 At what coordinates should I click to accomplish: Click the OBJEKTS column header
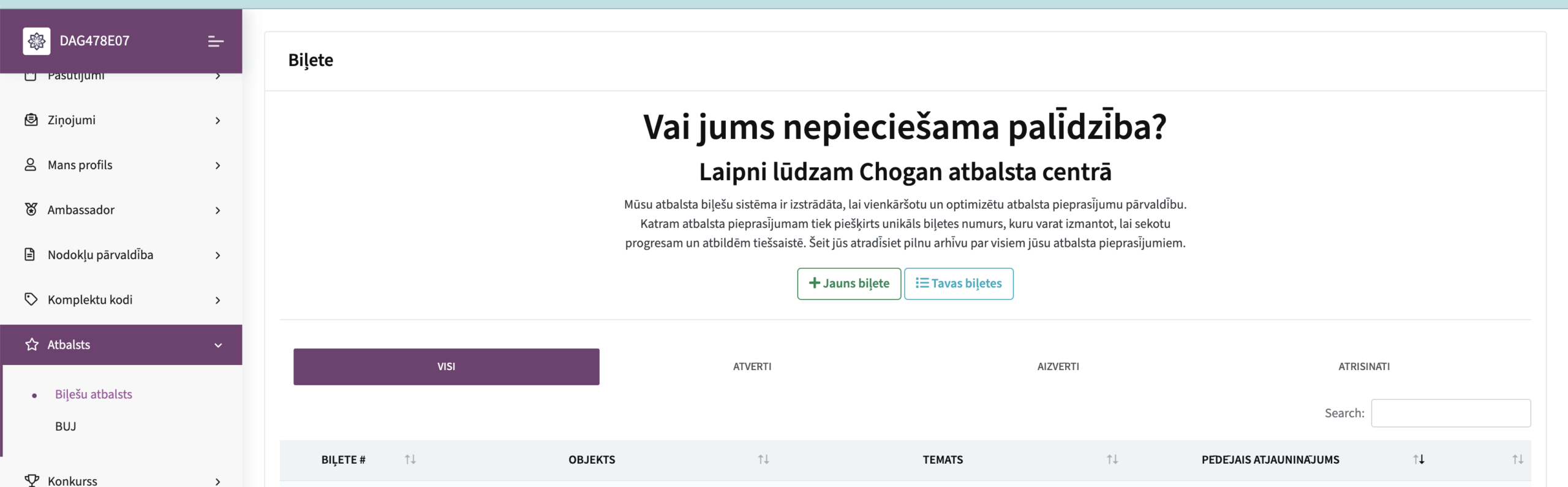pyautogui.click(x=592, y=459)
